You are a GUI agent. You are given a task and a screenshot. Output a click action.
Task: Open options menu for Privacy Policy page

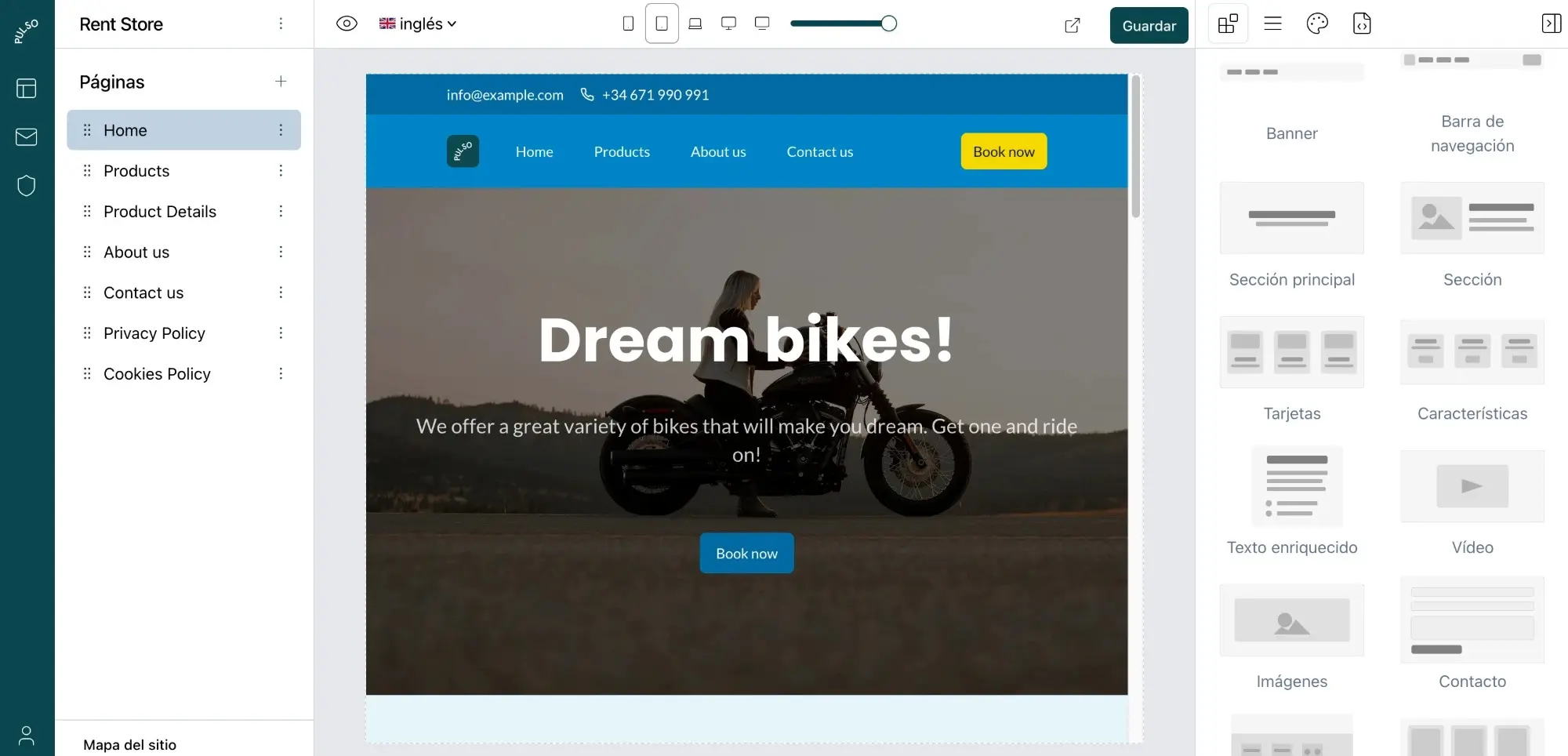[x=281, y=333]
